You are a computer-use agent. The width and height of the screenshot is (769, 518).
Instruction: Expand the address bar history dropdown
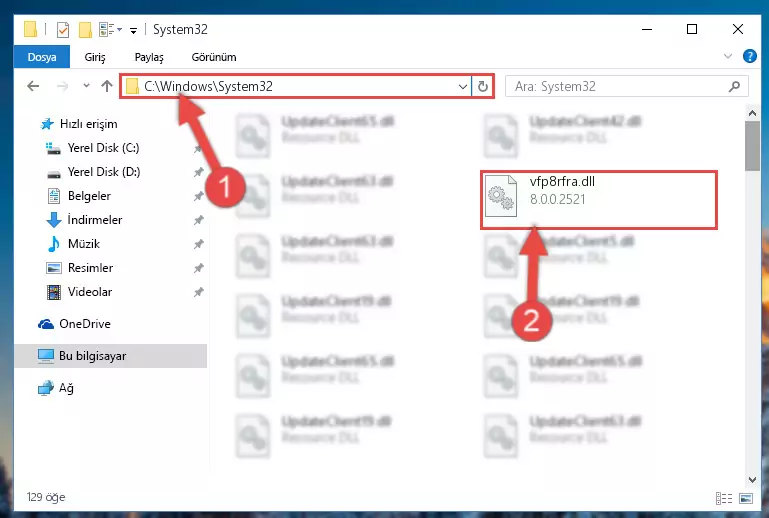[x=462, y=87]
